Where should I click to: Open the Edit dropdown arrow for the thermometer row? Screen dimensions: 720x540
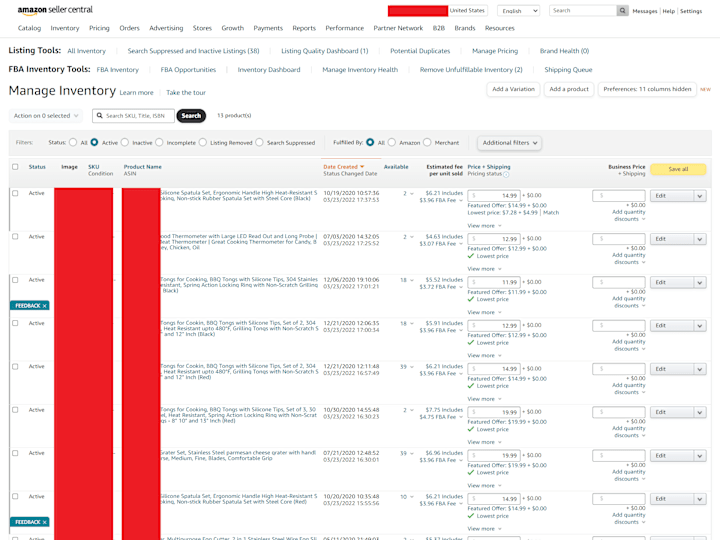pyautogui.click(x=700, y=239)
